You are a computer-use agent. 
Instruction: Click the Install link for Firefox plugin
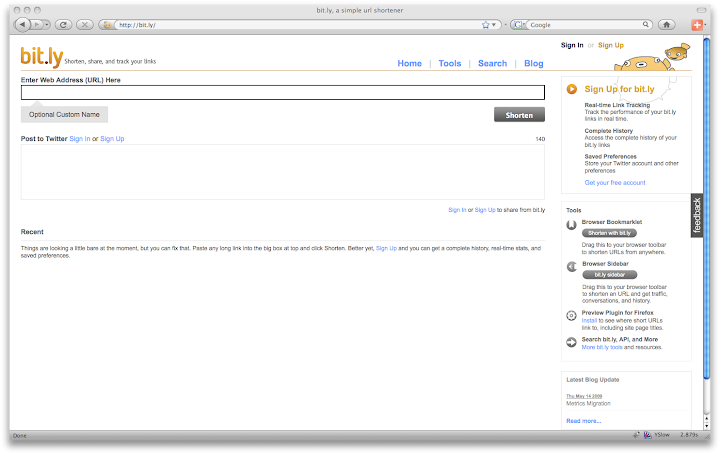click(x=589, y=320)
